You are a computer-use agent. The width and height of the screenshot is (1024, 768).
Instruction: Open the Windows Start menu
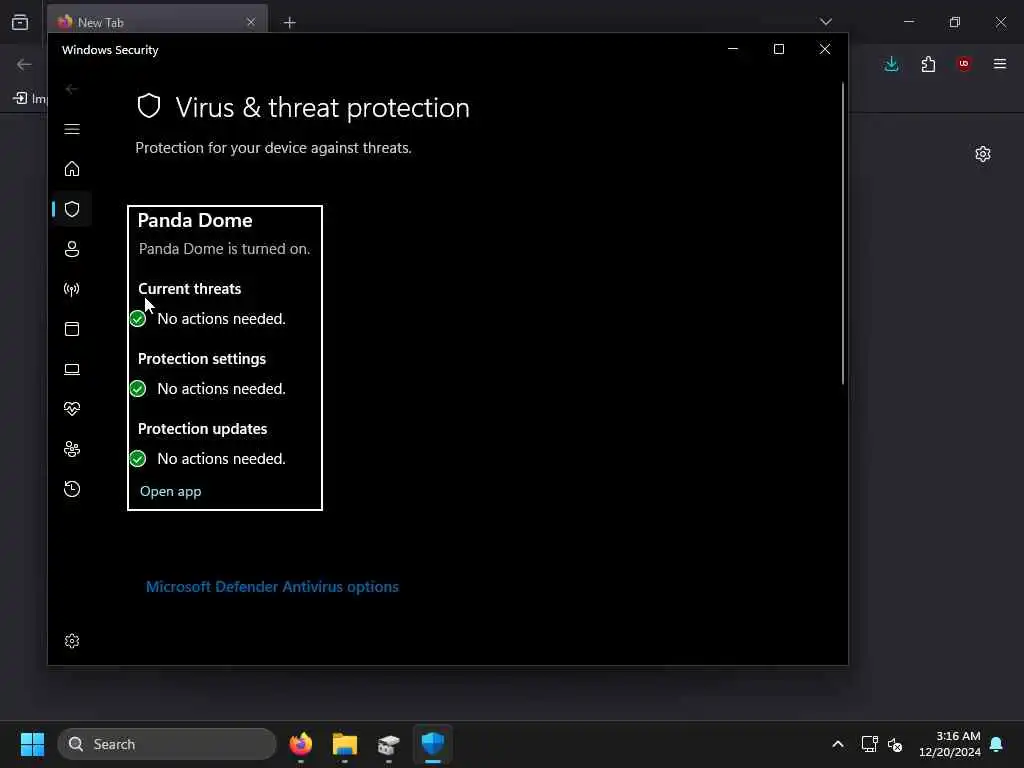32,744
